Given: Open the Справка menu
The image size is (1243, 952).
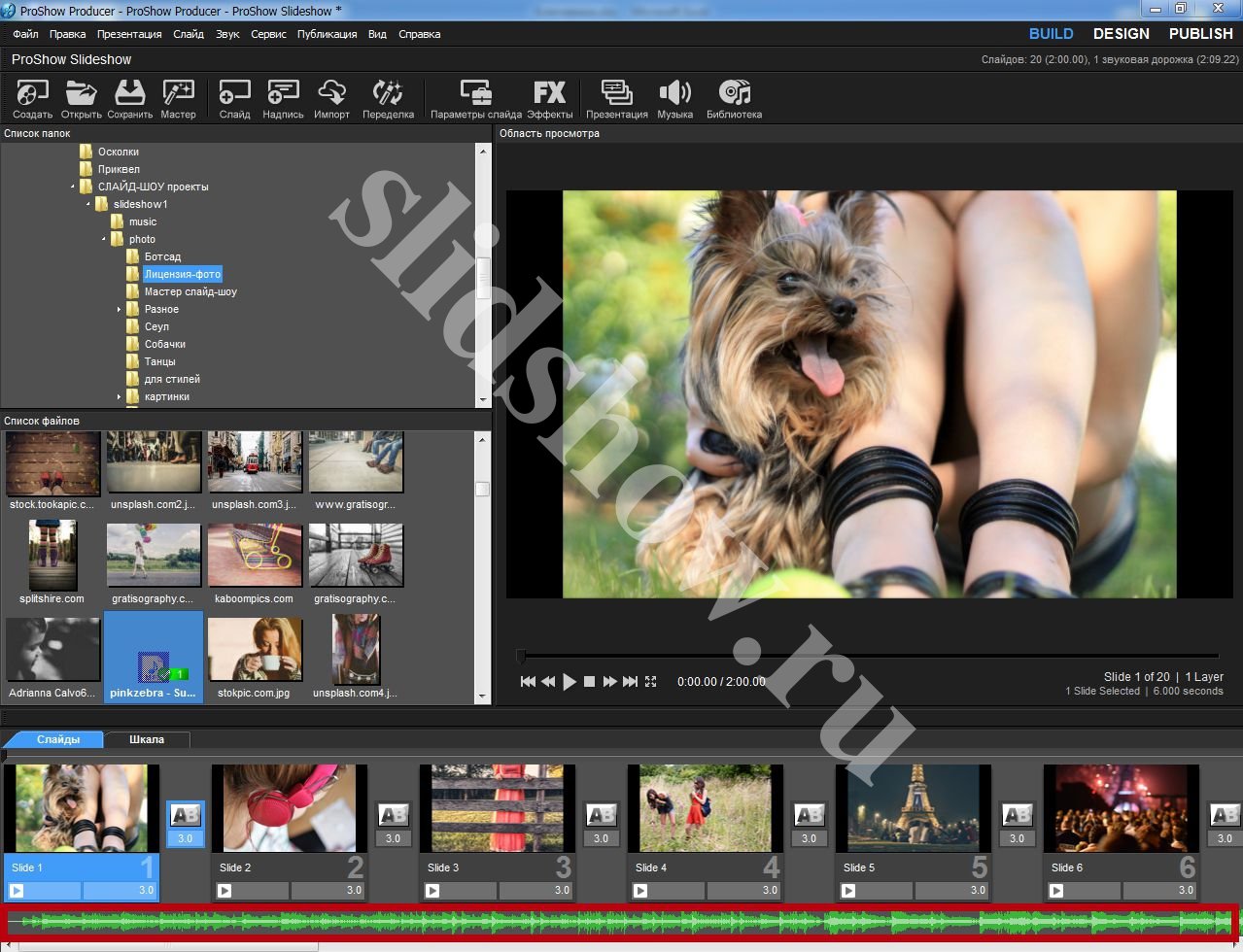Looking at the screenshot, I should pyautogui.click(x=420, y=34).
